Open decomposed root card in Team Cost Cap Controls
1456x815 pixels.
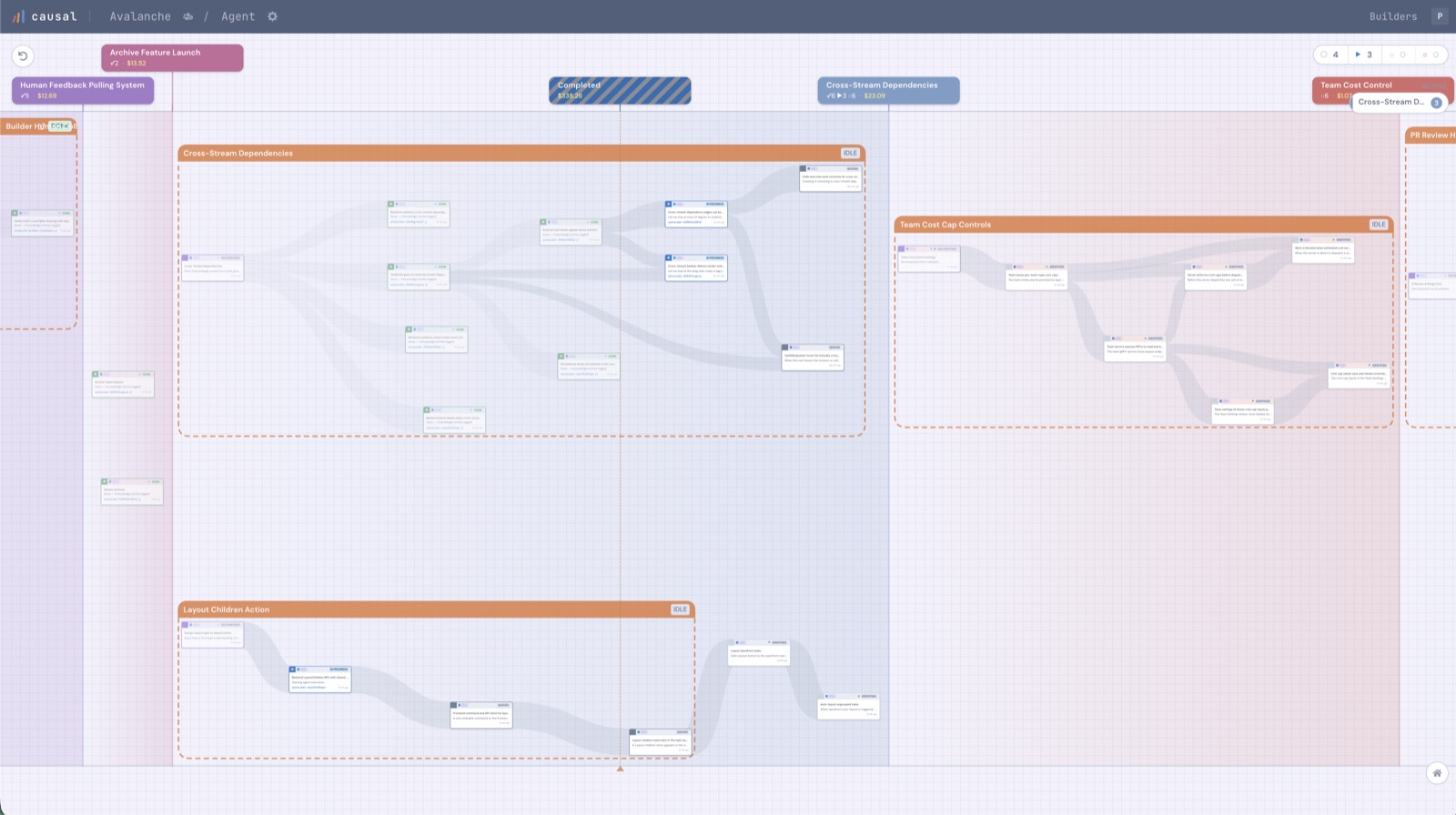[928, 258]
